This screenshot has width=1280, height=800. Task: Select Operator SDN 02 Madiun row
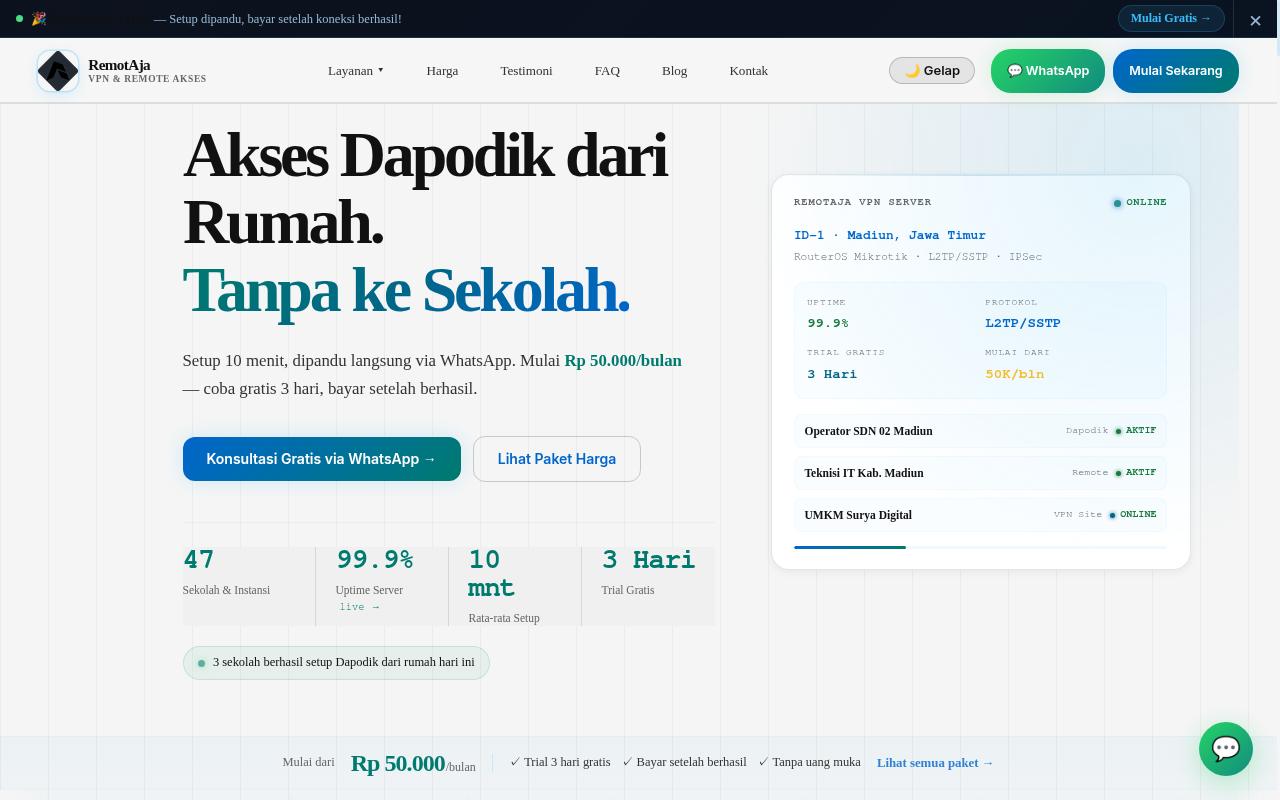pyautogui.click(x=980, y=431)
